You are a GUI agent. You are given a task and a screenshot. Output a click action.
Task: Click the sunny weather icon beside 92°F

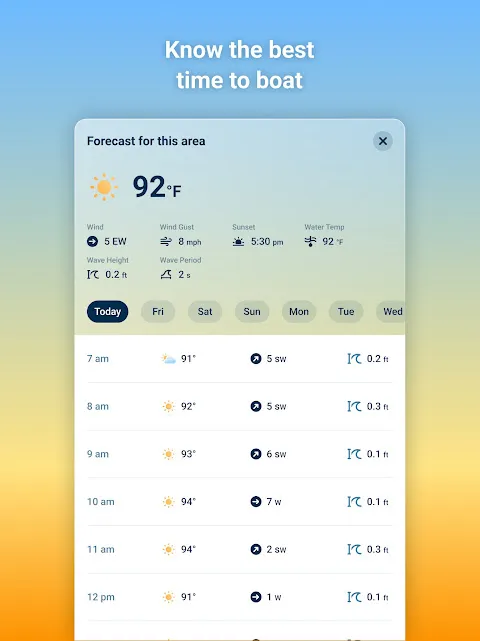point(104,187)
